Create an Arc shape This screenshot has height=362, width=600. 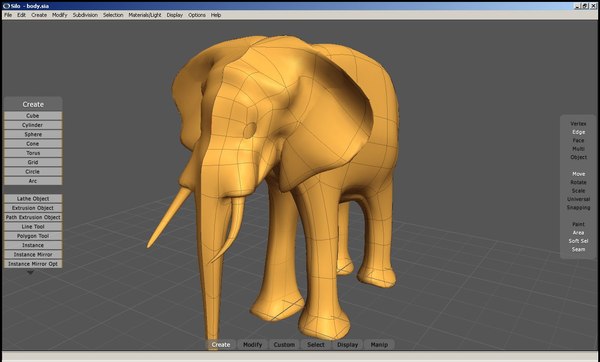click(x=33, y=181)
